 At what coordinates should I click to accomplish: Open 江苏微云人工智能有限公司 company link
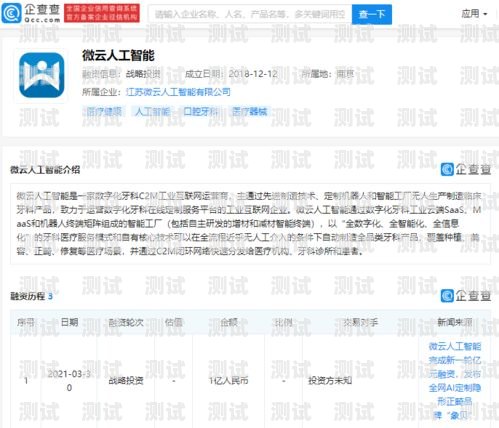coord(178,92)
